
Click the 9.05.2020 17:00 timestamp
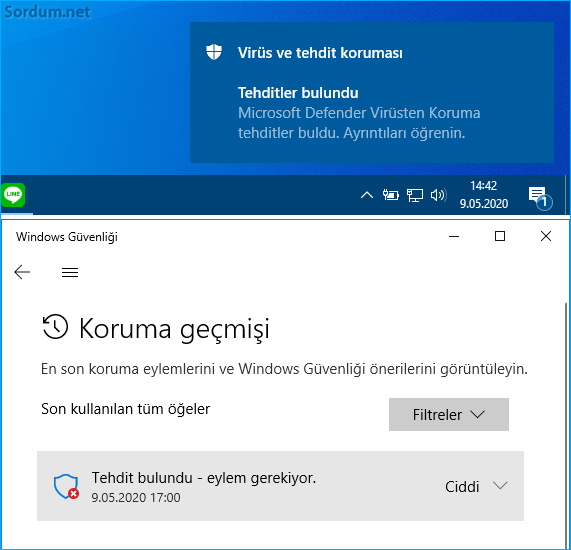coord(136,498)
